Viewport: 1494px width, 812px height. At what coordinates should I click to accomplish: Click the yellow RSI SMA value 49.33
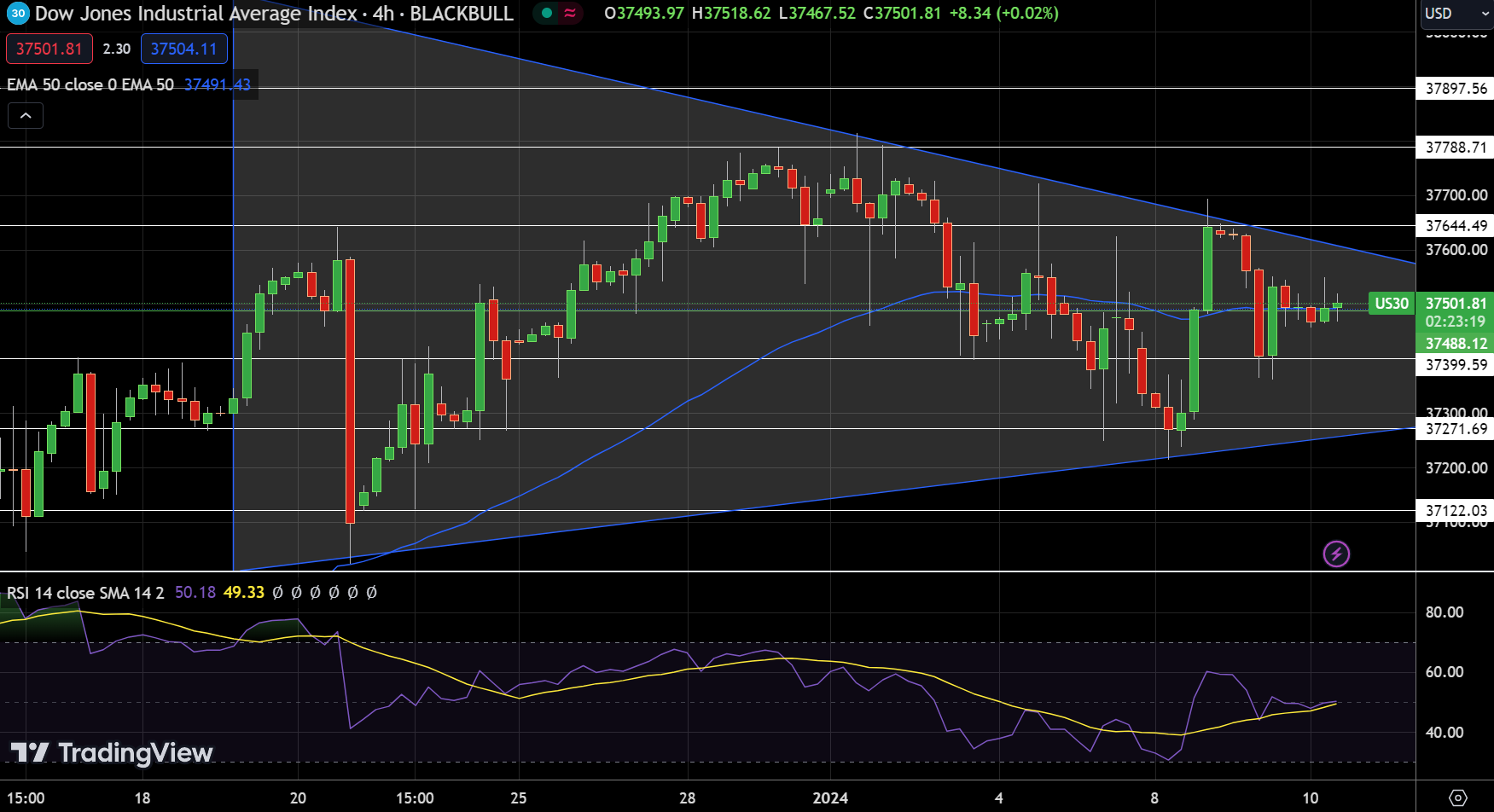244,593
